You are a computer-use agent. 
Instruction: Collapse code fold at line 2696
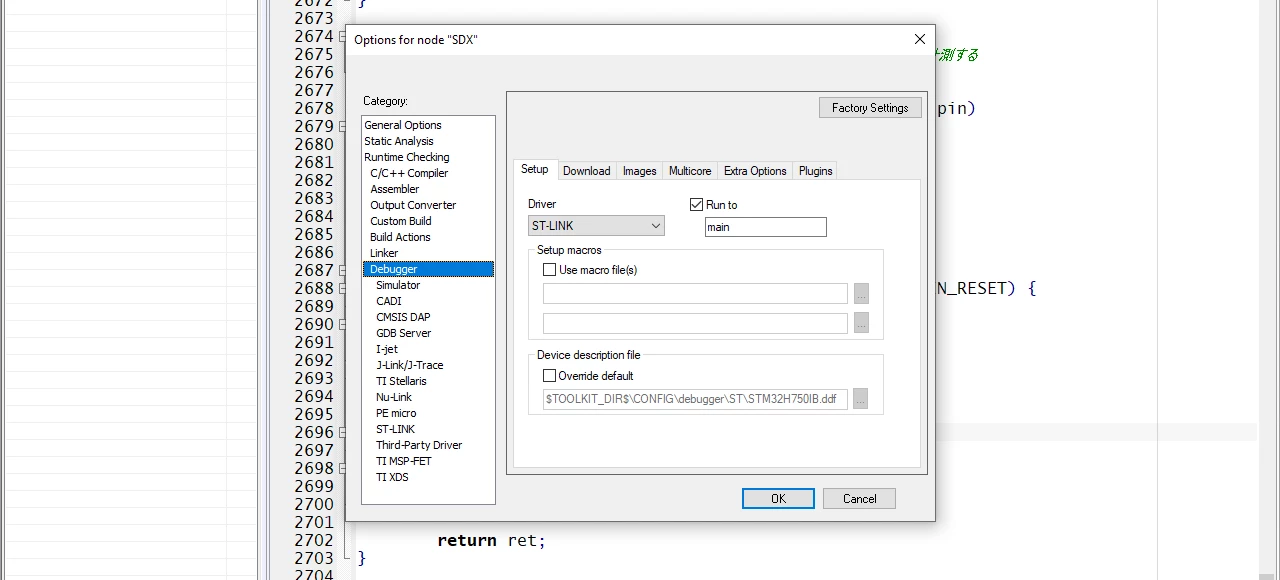[x=343, y=432]
